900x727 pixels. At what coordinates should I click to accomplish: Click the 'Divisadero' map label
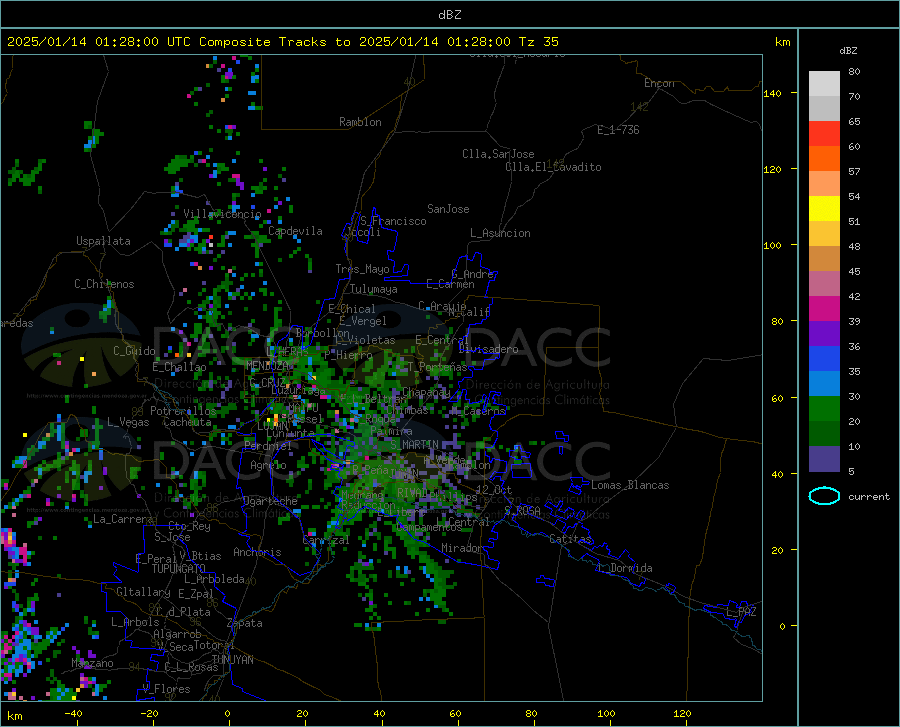click(488, 349)
